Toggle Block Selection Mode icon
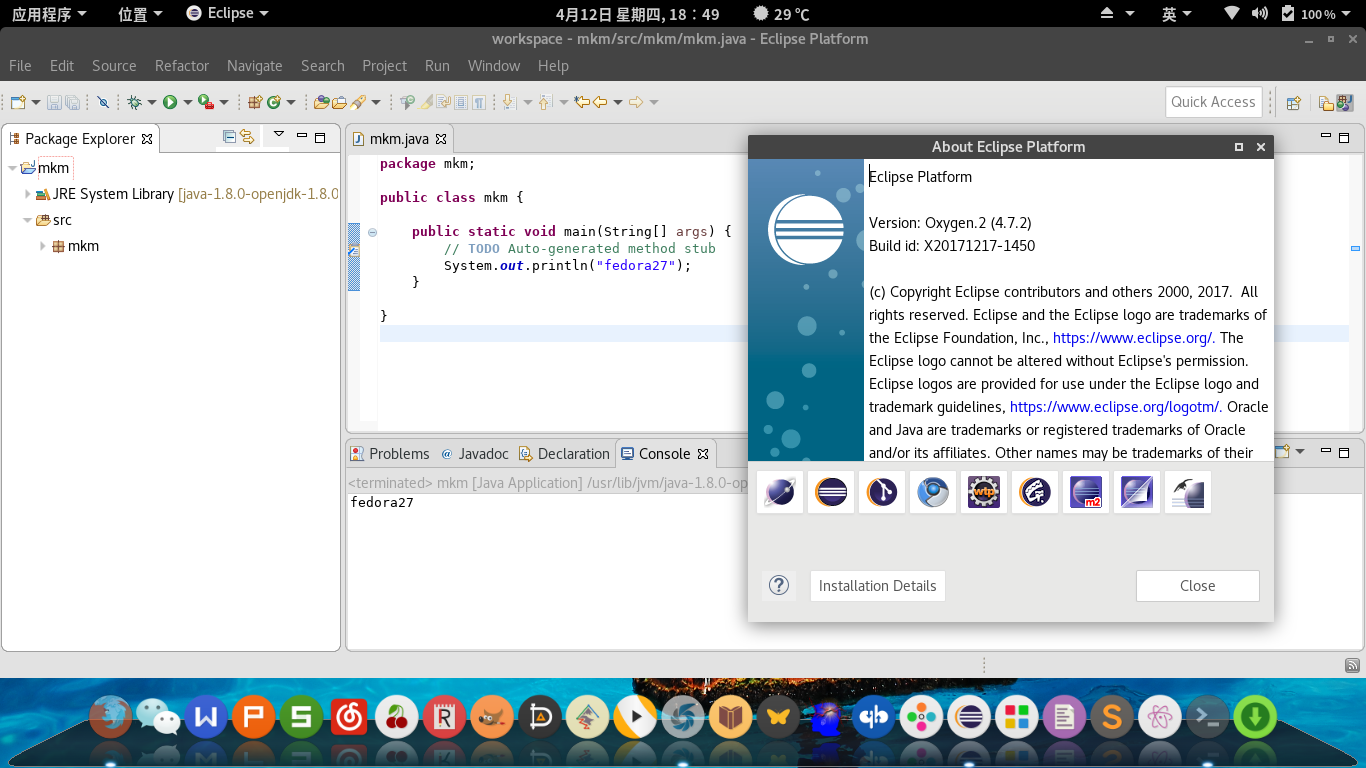 coord(461,102)
